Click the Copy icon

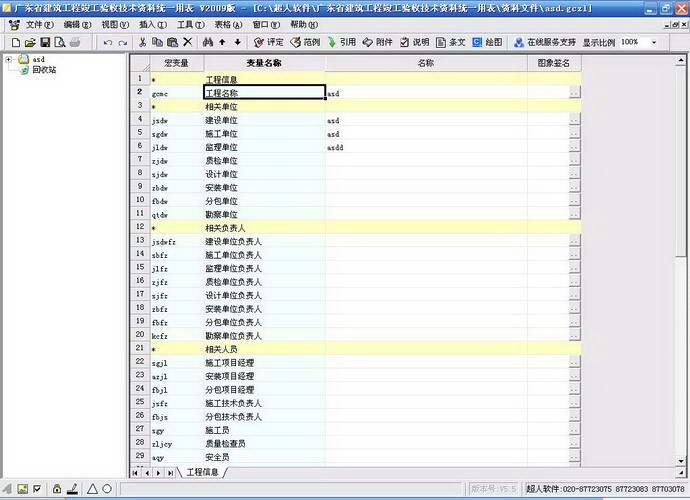point(157,42)
